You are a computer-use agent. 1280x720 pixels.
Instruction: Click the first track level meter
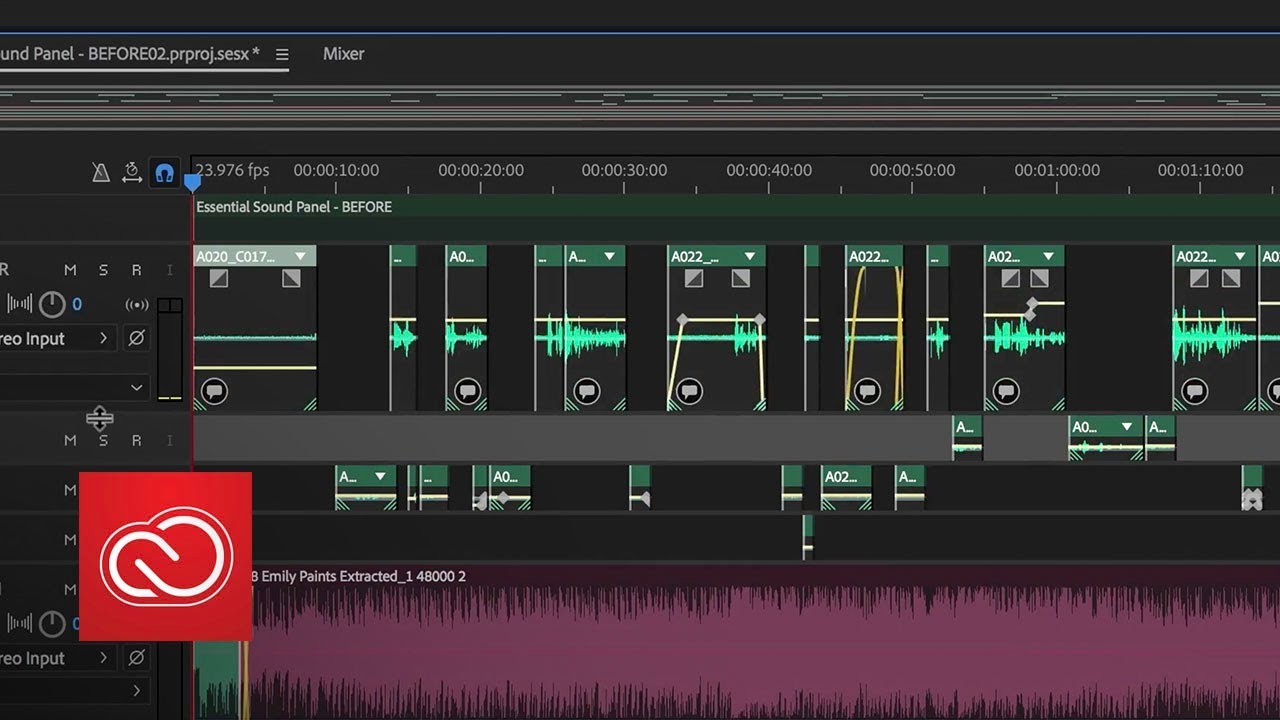click(x=170, y=349)
